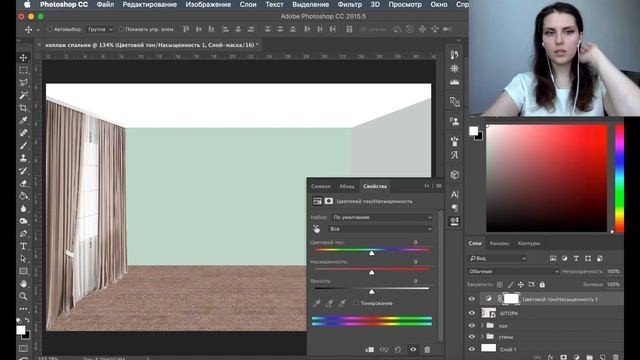Screen dimensions: 640x360
Task: Open the Группа auto-select dropdown
Action: point(100,29)
